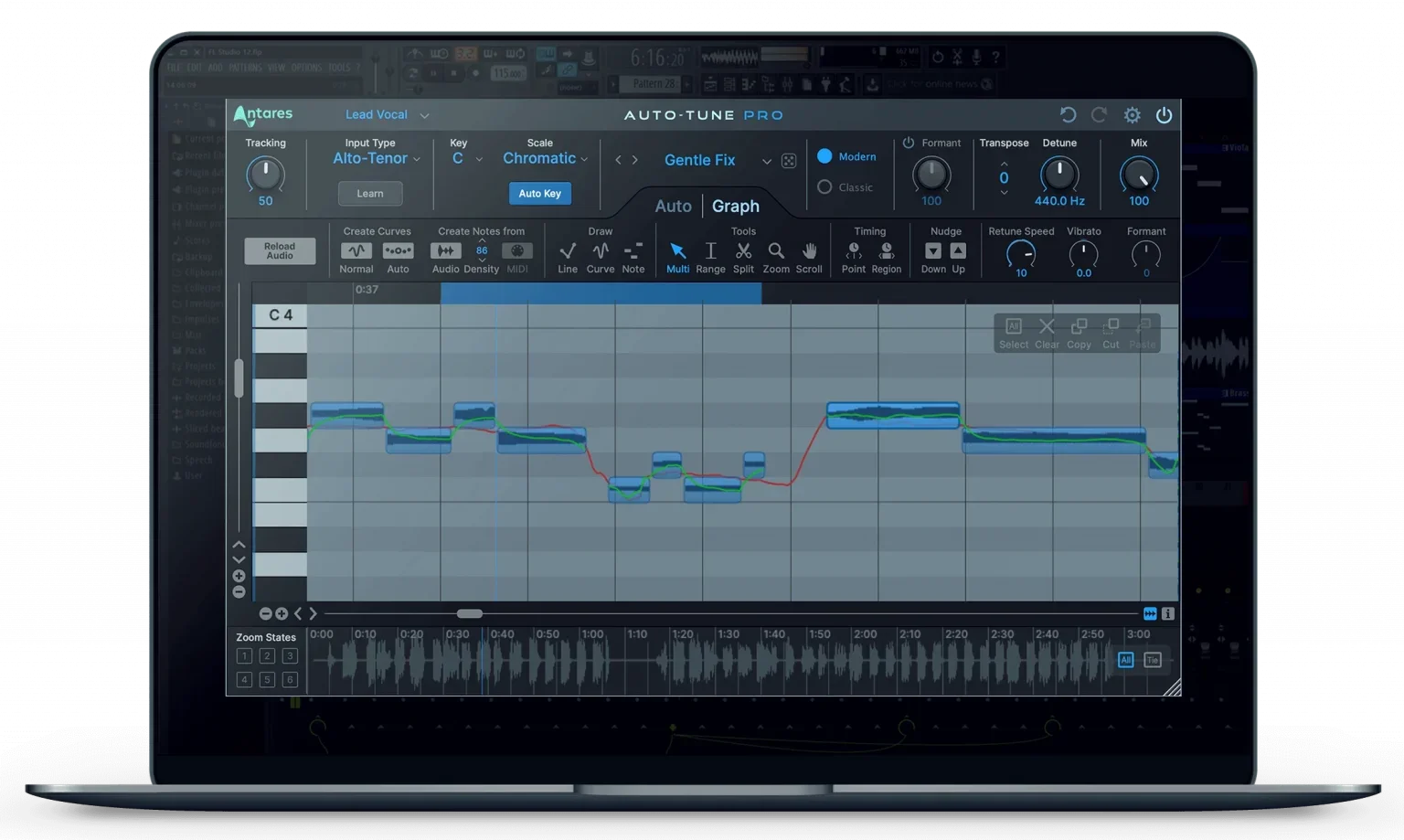
Task: Click the Auto Key button
Action: [540, 194]
